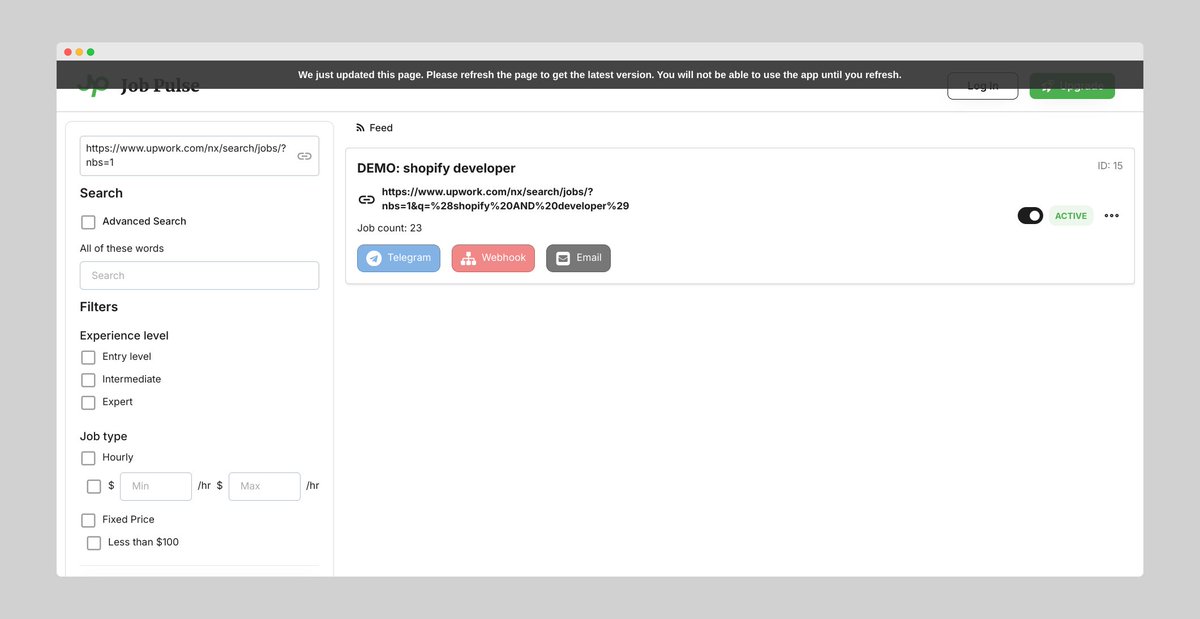Click the Telegram notification button
1200x619 pixels.
tap(398, 258)
